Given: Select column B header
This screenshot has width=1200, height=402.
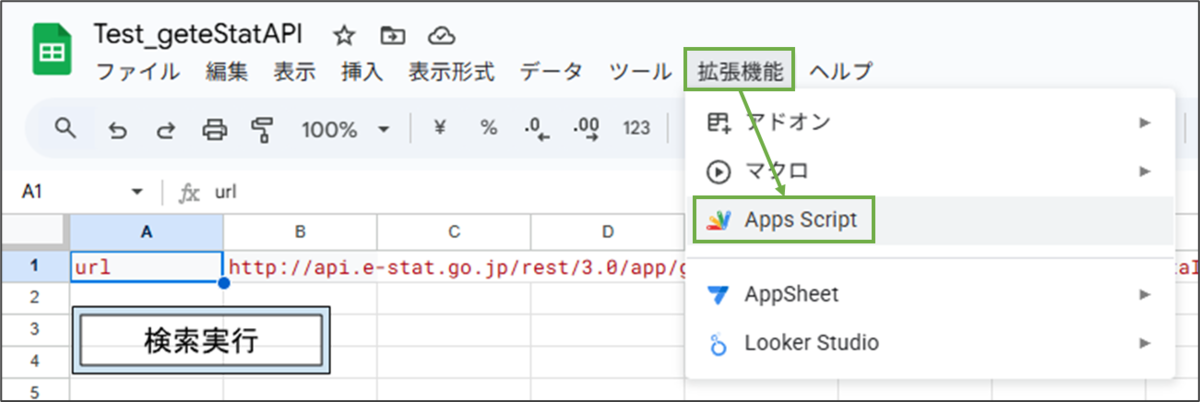Looking at the screenshot, I should click(x=300, y=232).
